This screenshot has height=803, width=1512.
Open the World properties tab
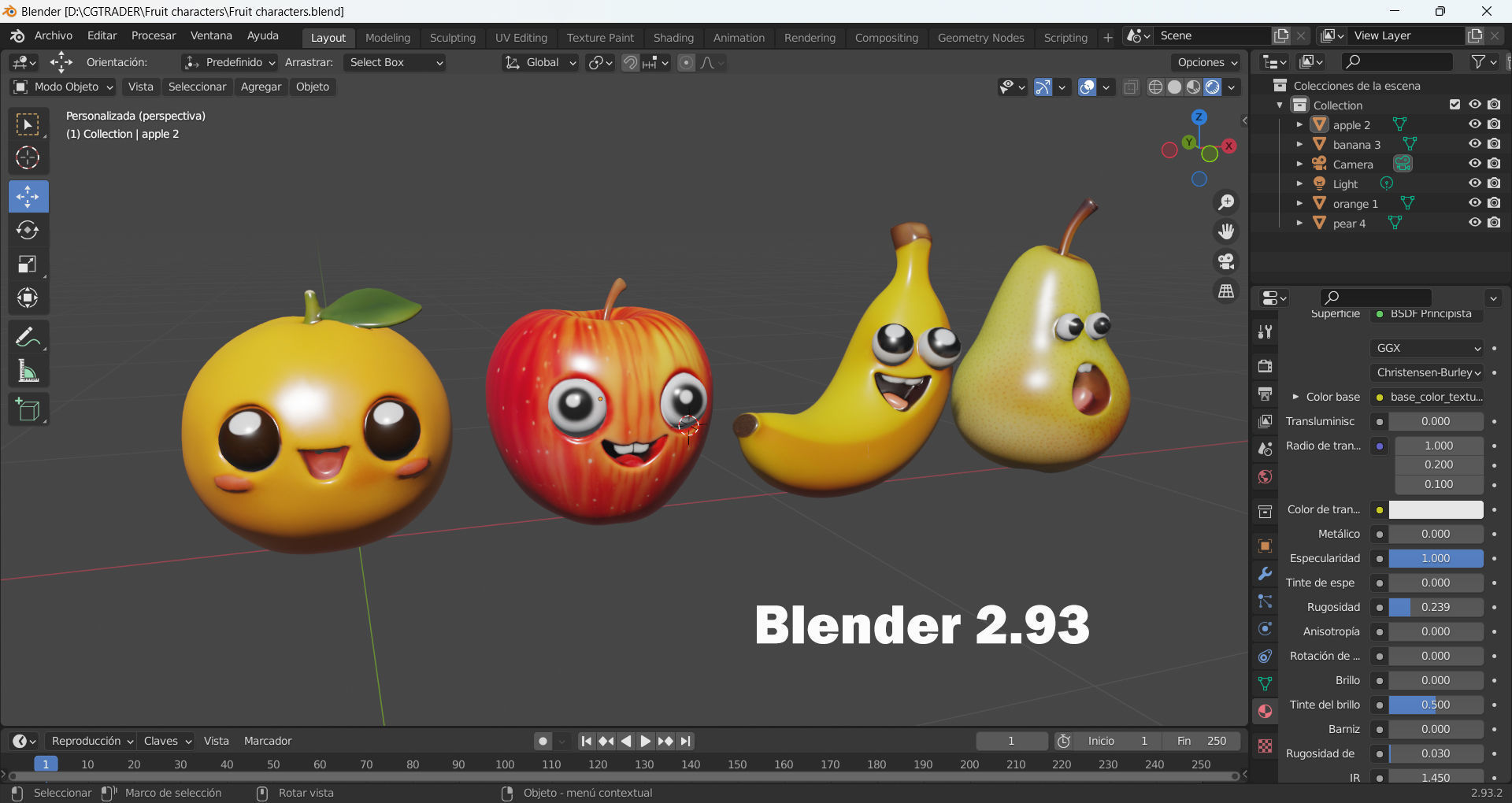point(1265,476)
